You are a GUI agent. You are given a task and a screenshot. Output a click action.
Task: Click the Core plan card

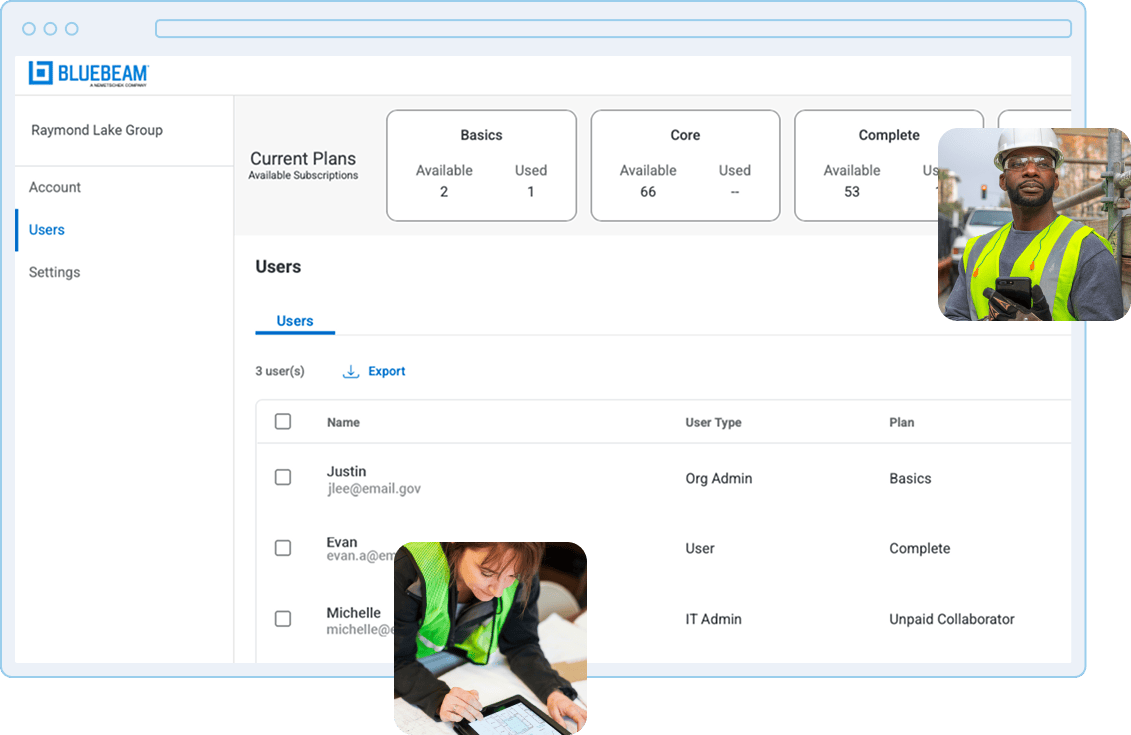685,165
